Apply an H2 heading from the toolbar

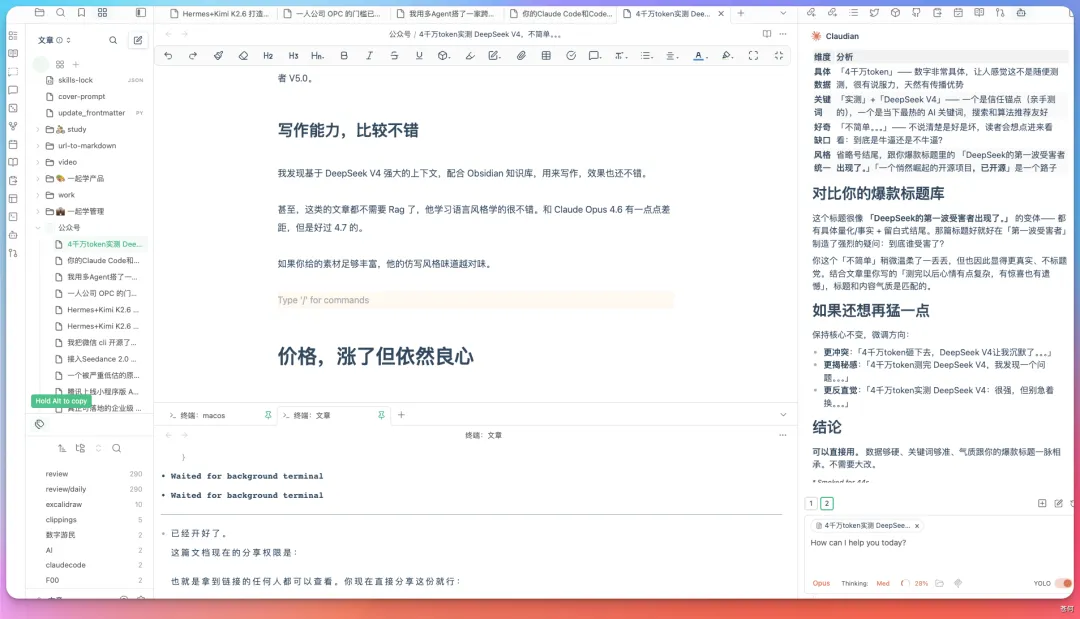(x=268, y=57)
